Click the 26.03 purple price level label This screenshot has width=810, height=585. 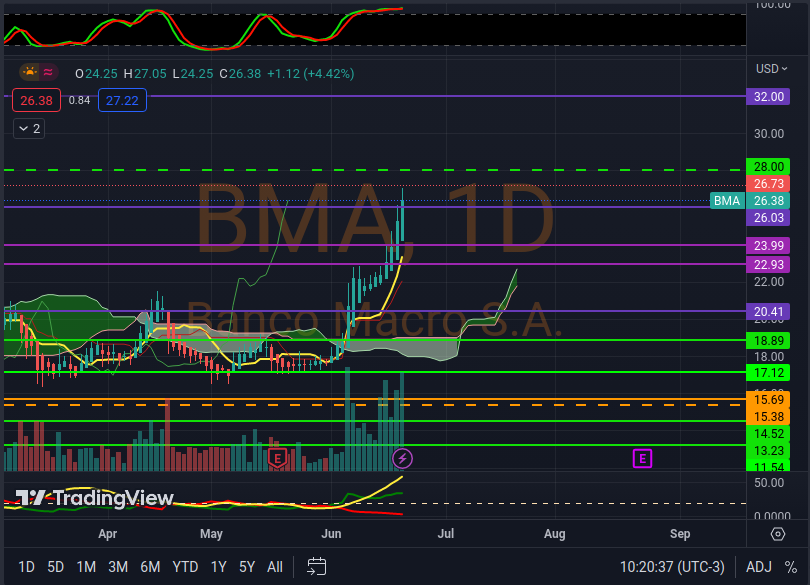(768, 218)
